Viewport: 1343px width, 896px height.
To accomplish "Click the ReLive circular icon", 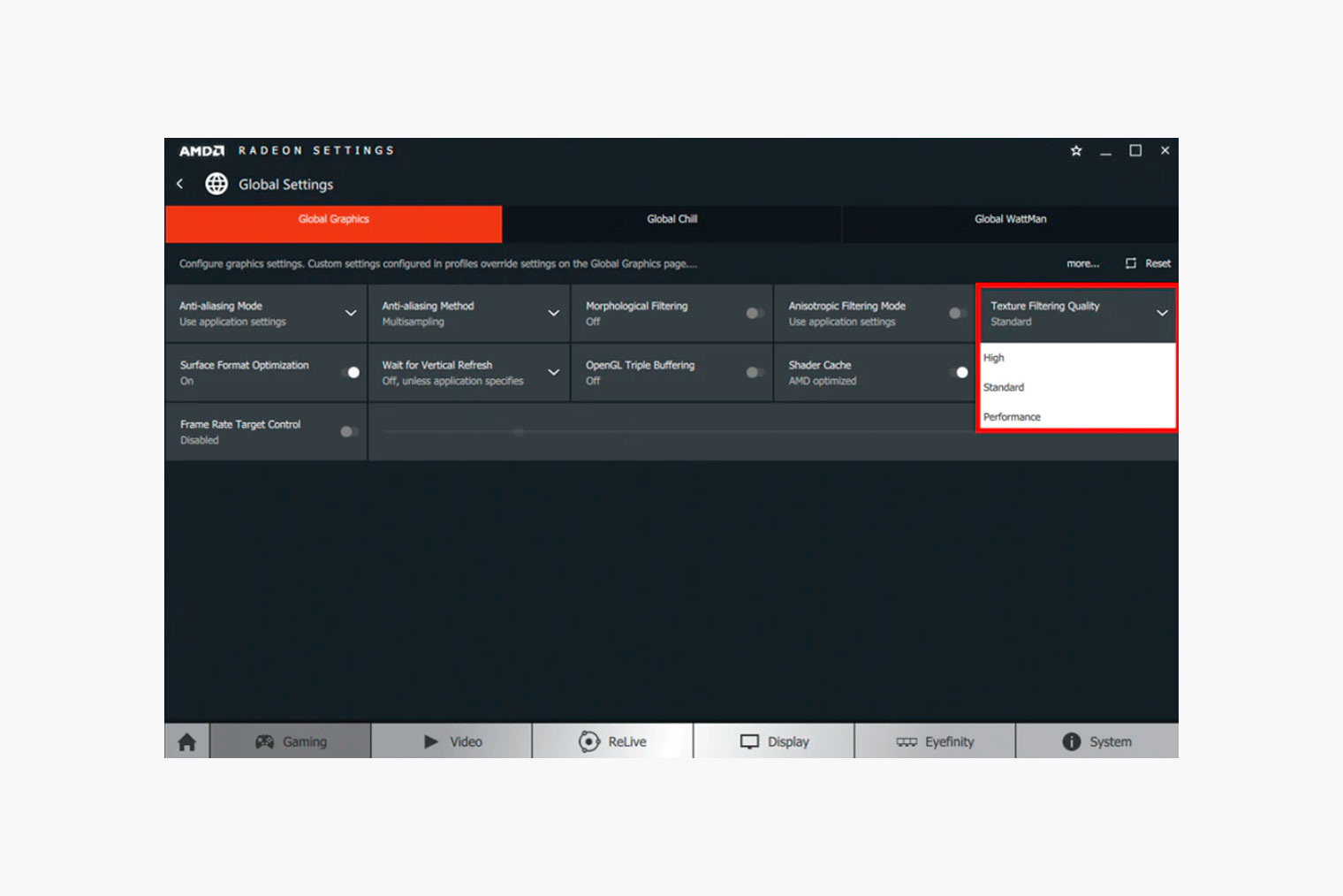I will pos(589,742).
